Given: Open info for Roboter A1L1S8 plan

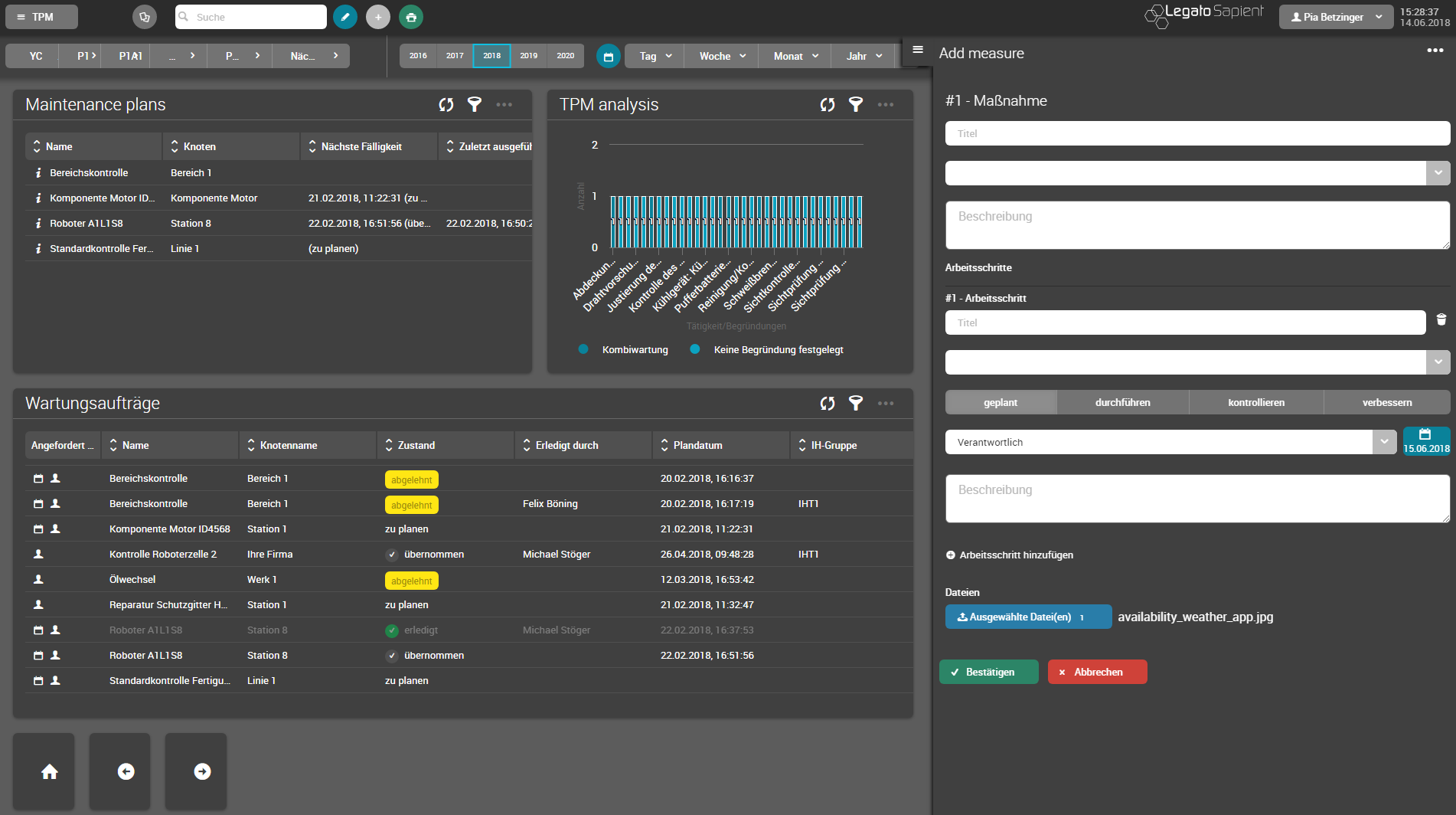Looking at the screenshot, I should pos(38,224).
